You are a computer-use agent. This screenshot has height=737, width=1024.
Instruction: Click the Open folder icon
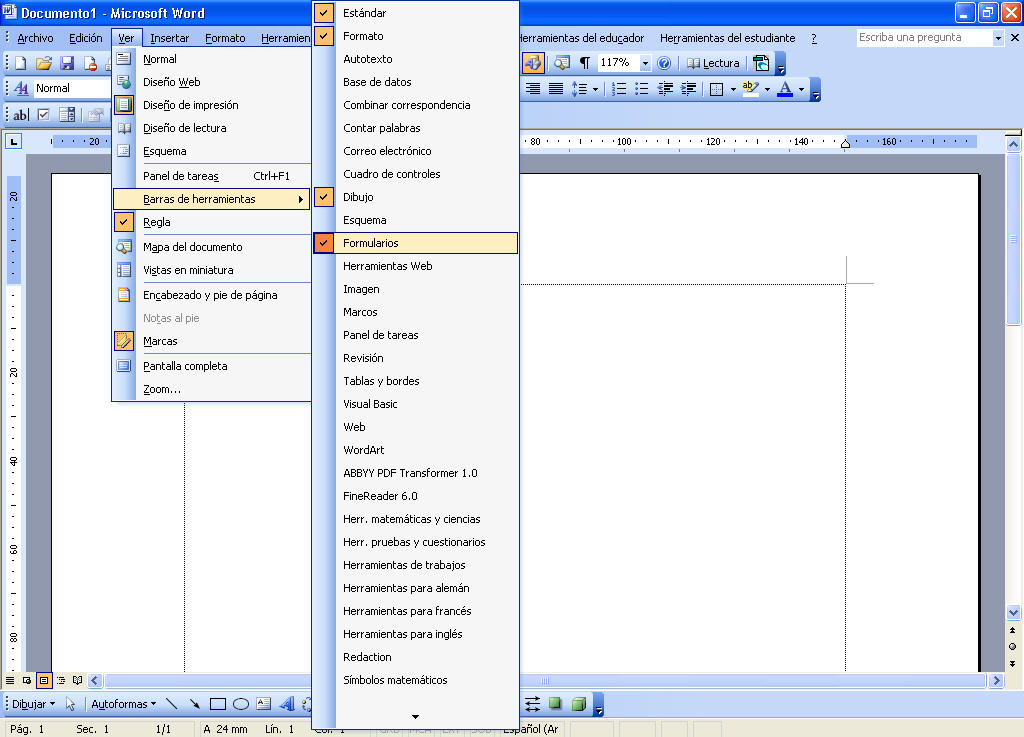44,63
